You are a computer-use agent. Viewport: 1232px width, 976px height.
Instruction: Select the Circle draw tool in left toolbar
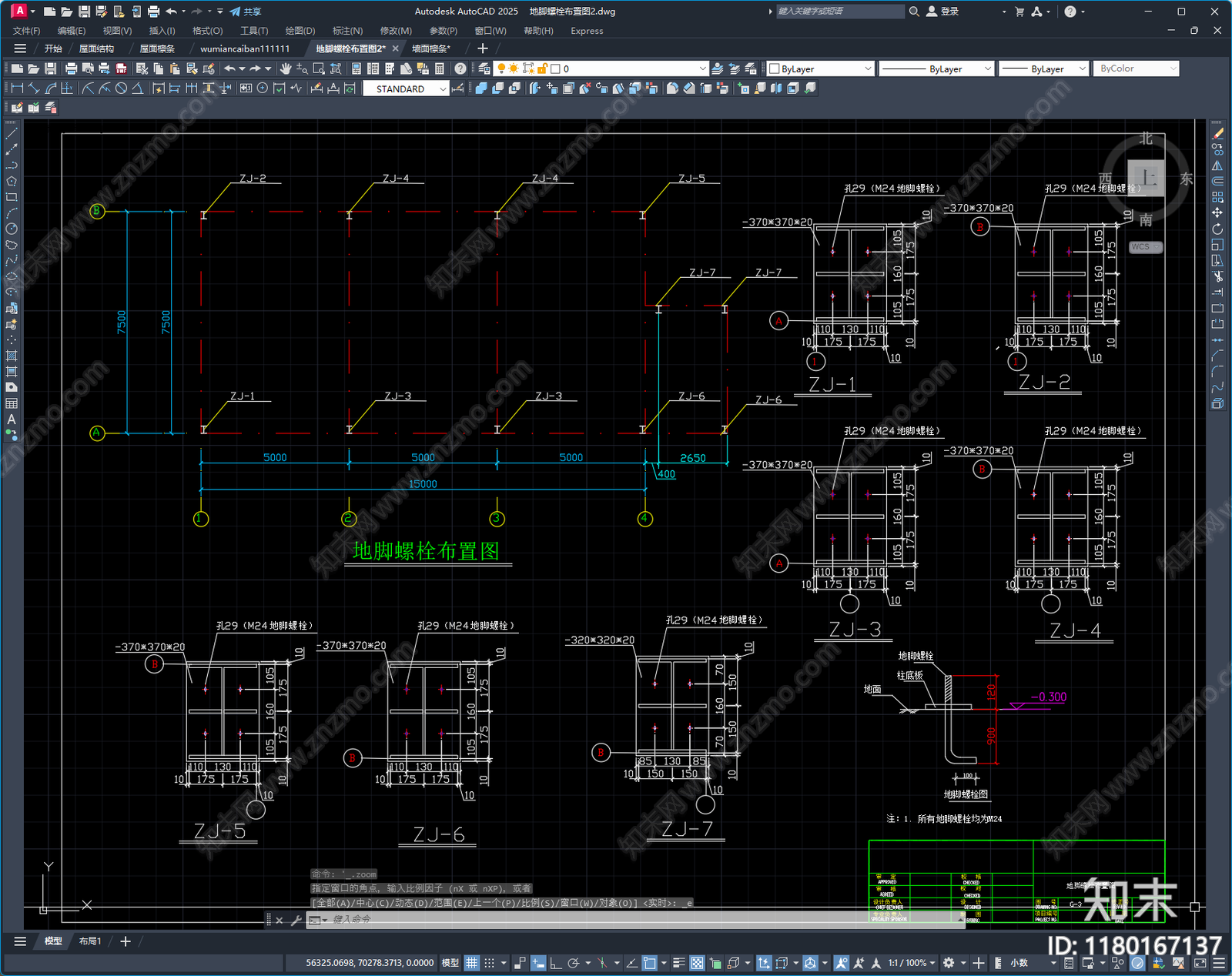pos(12,229)
